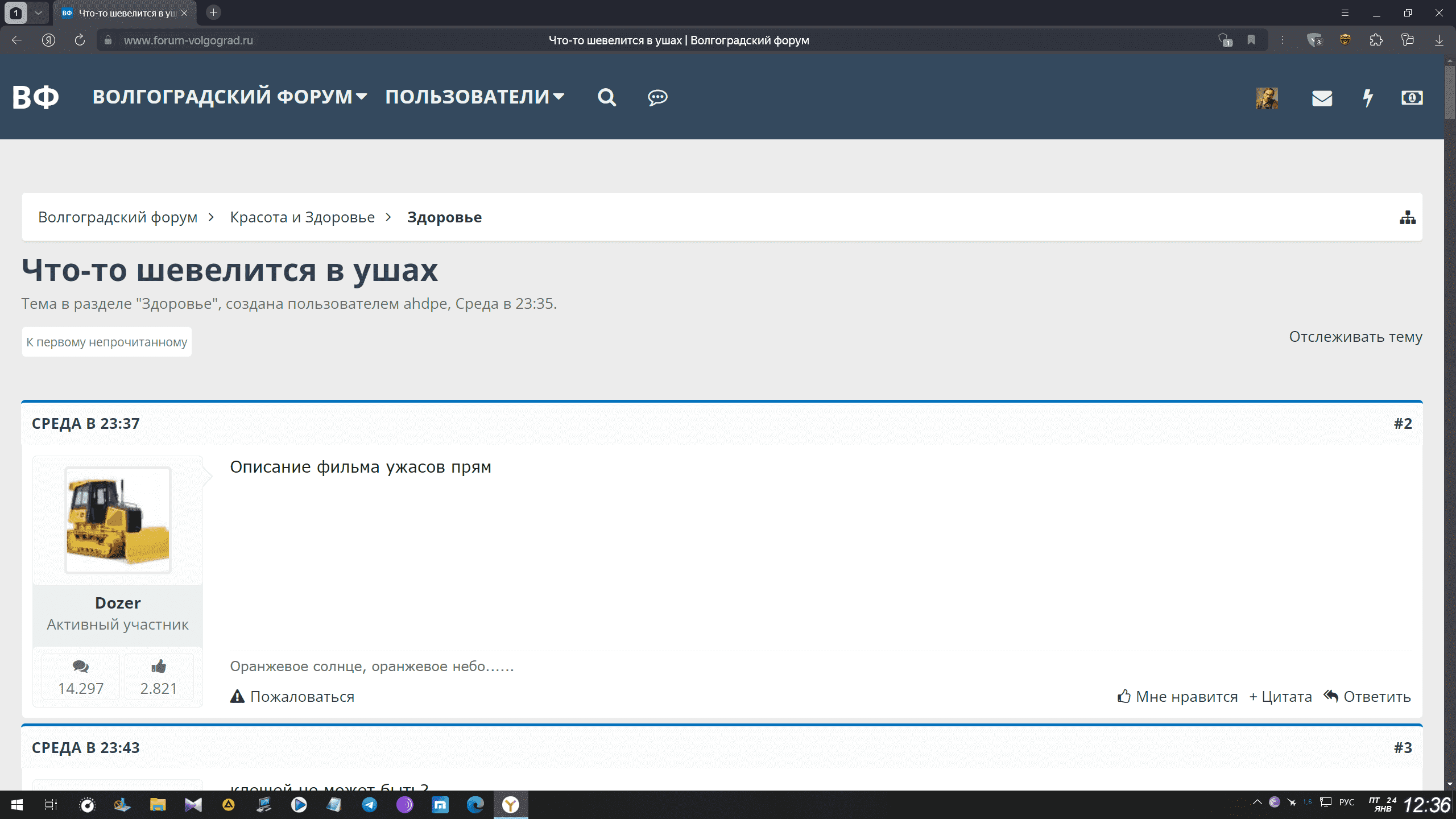
Task: Click the chat bubble icon in header
Action: 657,97
